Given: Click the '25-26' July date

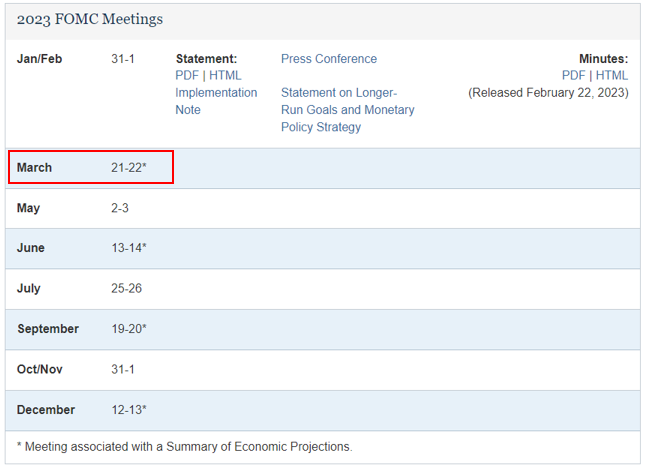Looking at the screenshot, I should [126, 288].
